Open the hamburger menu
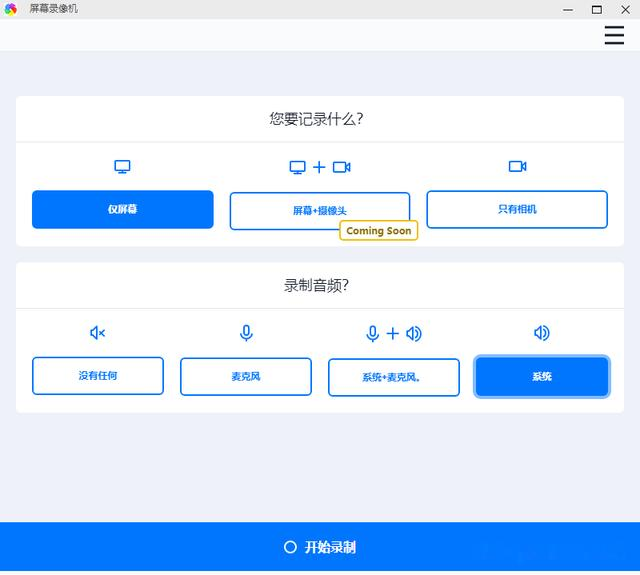Image resolution: width=640 pixels, height=575 pixels. pyautogui.click(x=614, y=35)
